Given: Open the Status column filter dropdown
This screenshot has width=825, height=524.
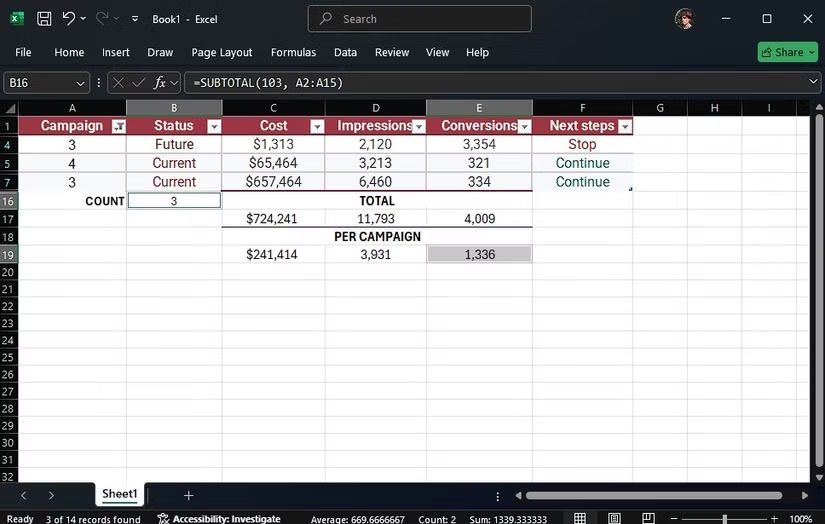Looking at the screenshot, I should coord(214,126).
